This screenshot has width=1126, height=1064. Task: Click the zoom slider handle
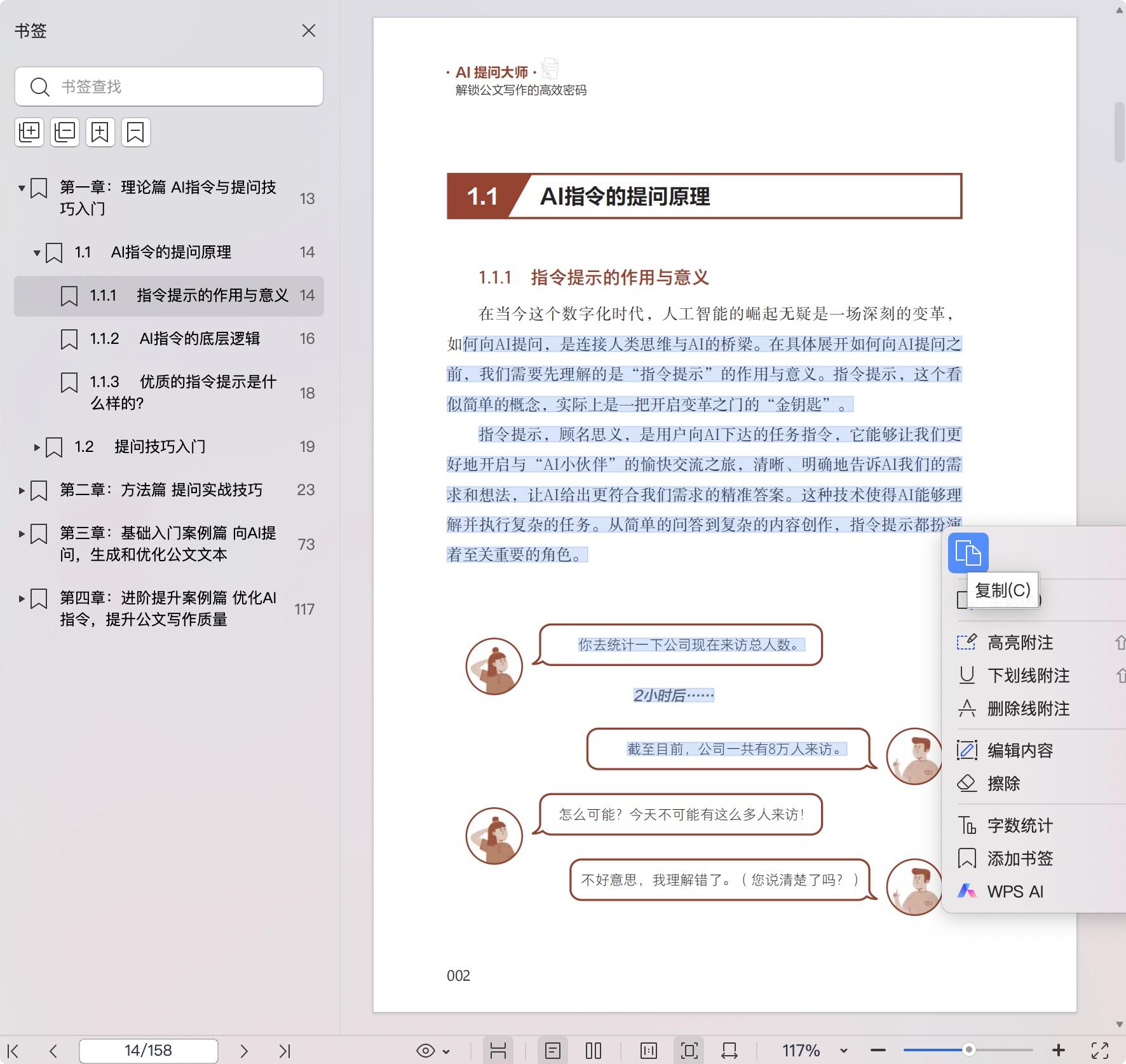(x=968, y=1050)
